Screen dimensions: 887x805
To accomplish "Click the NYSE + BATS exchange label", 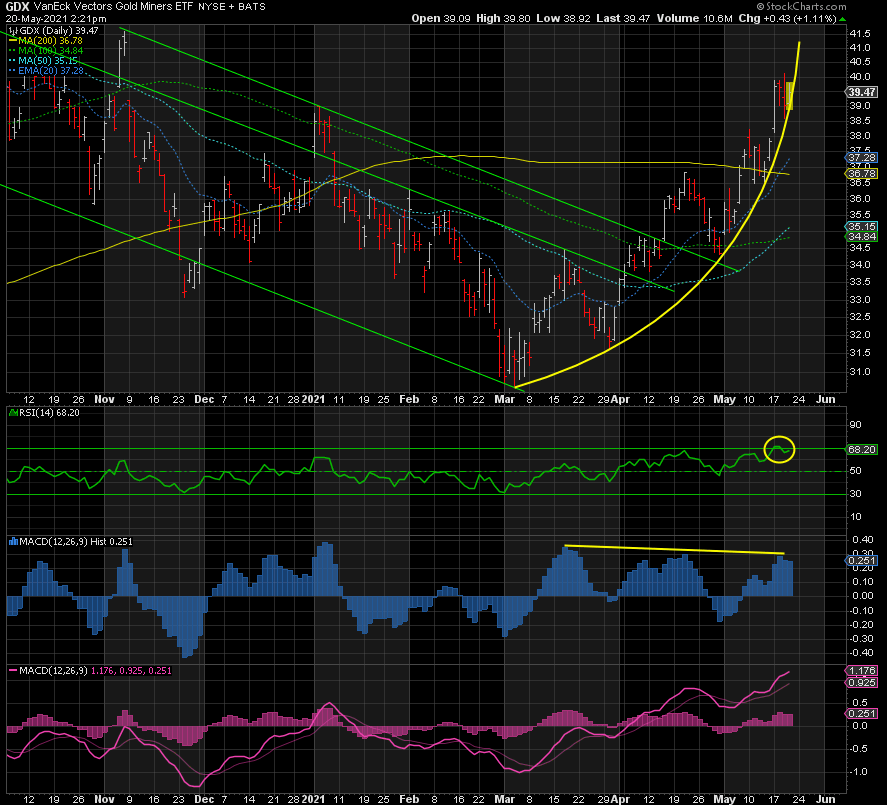I will click(232, 7).
